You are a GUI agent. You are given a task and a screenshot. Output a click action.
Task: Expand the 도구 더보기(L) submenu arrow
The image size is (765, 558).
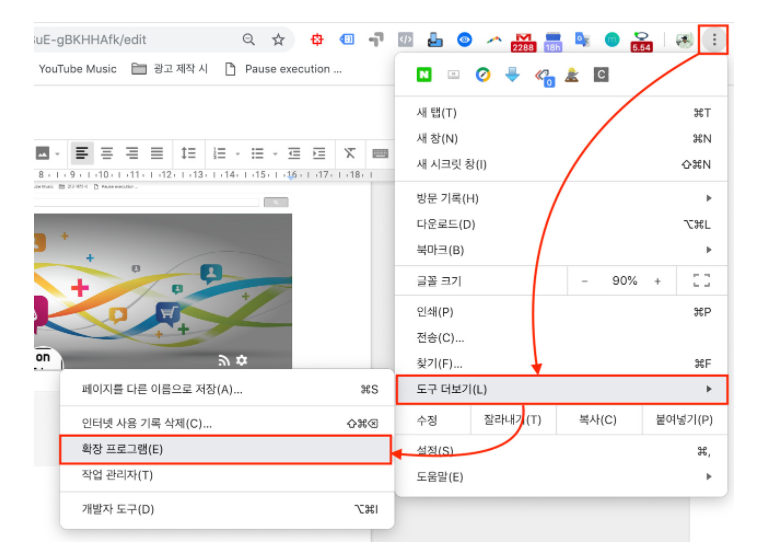[x=709, y=389]
